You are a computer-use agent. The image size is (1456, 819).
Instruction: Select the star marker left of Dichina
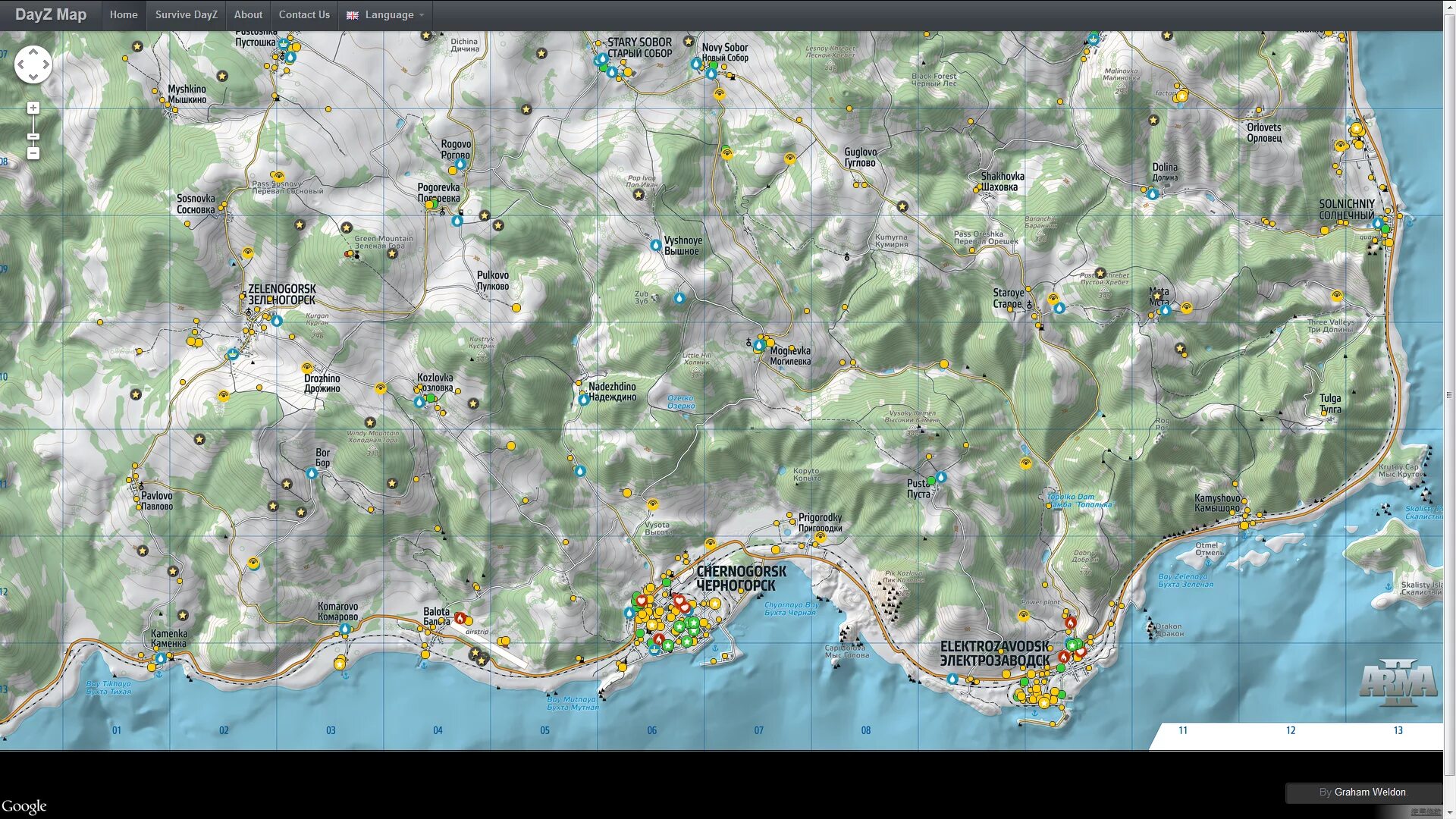tap(426, 36)
